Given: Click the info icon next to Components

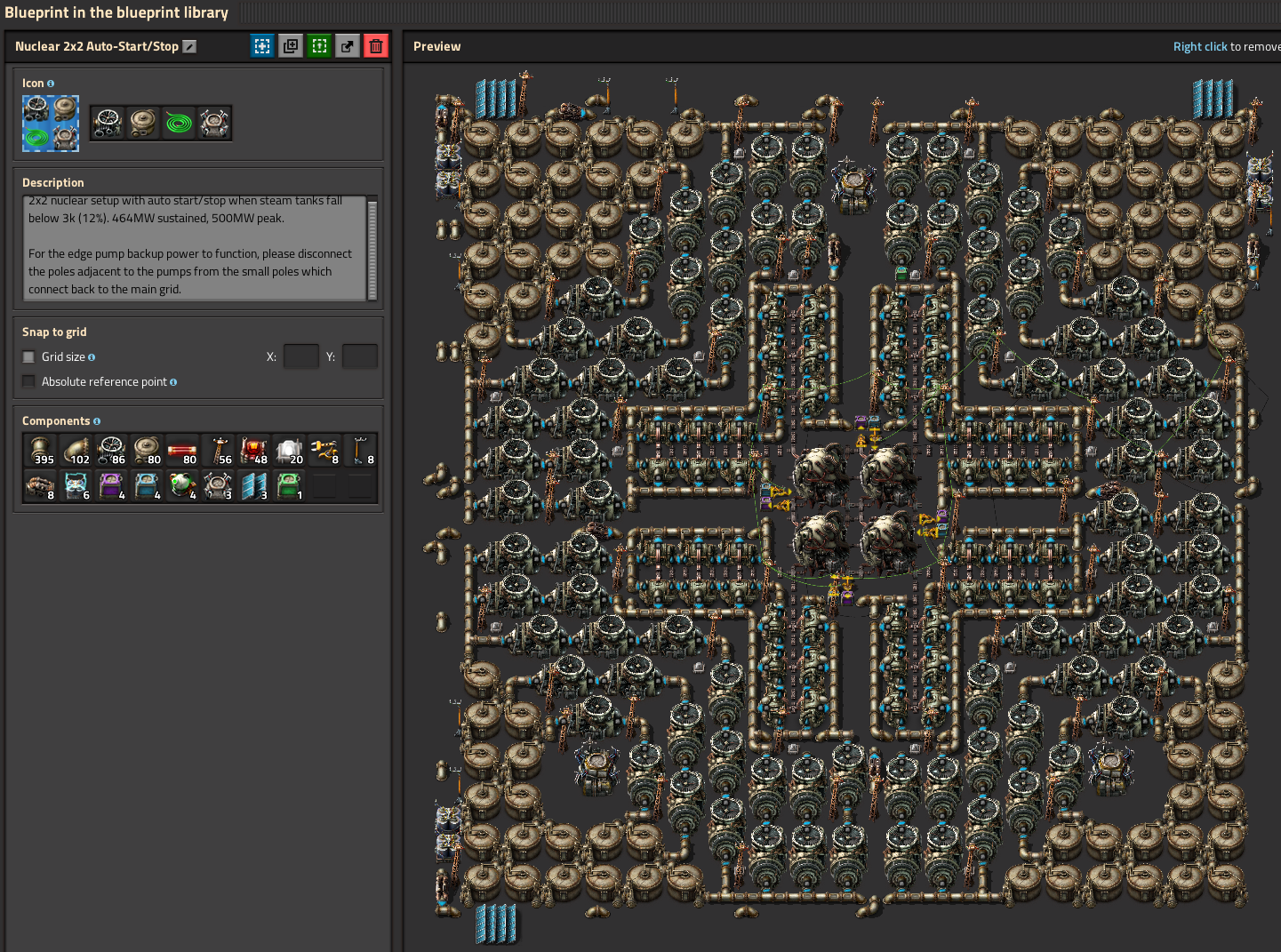Looking at the screenshot, I should (x=97, y=421).
